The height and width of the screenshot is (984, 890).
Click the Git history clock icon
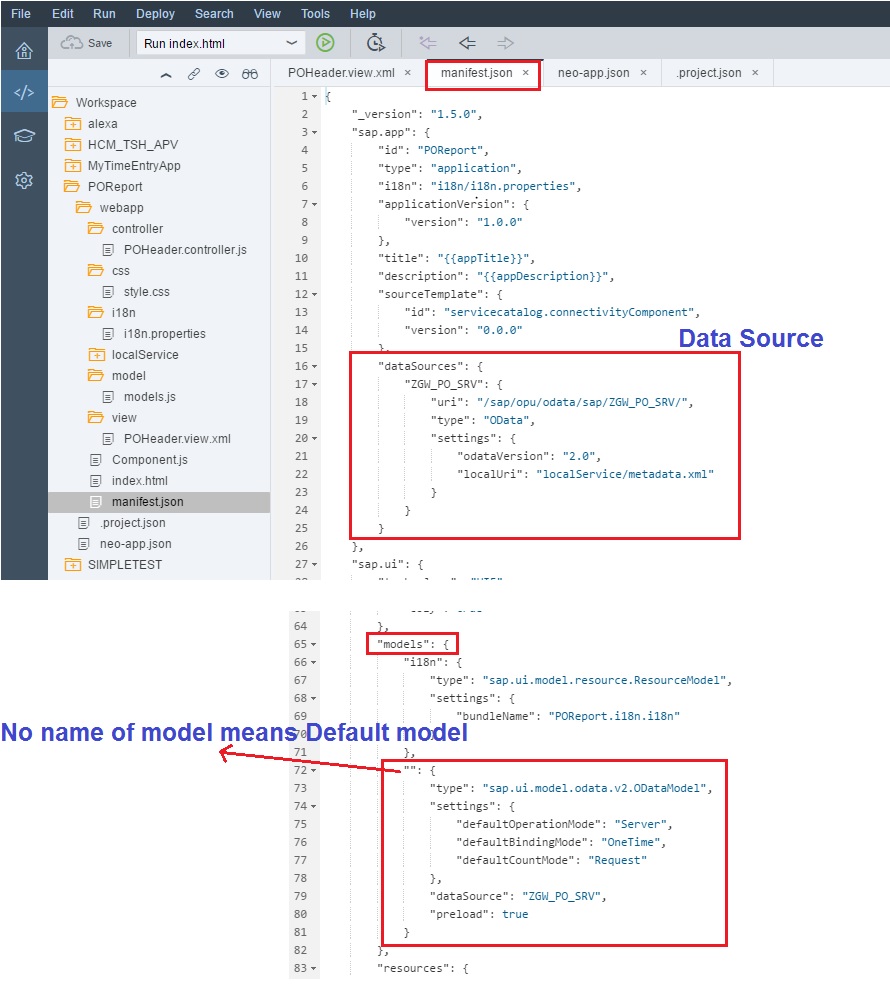pos(375,43)
